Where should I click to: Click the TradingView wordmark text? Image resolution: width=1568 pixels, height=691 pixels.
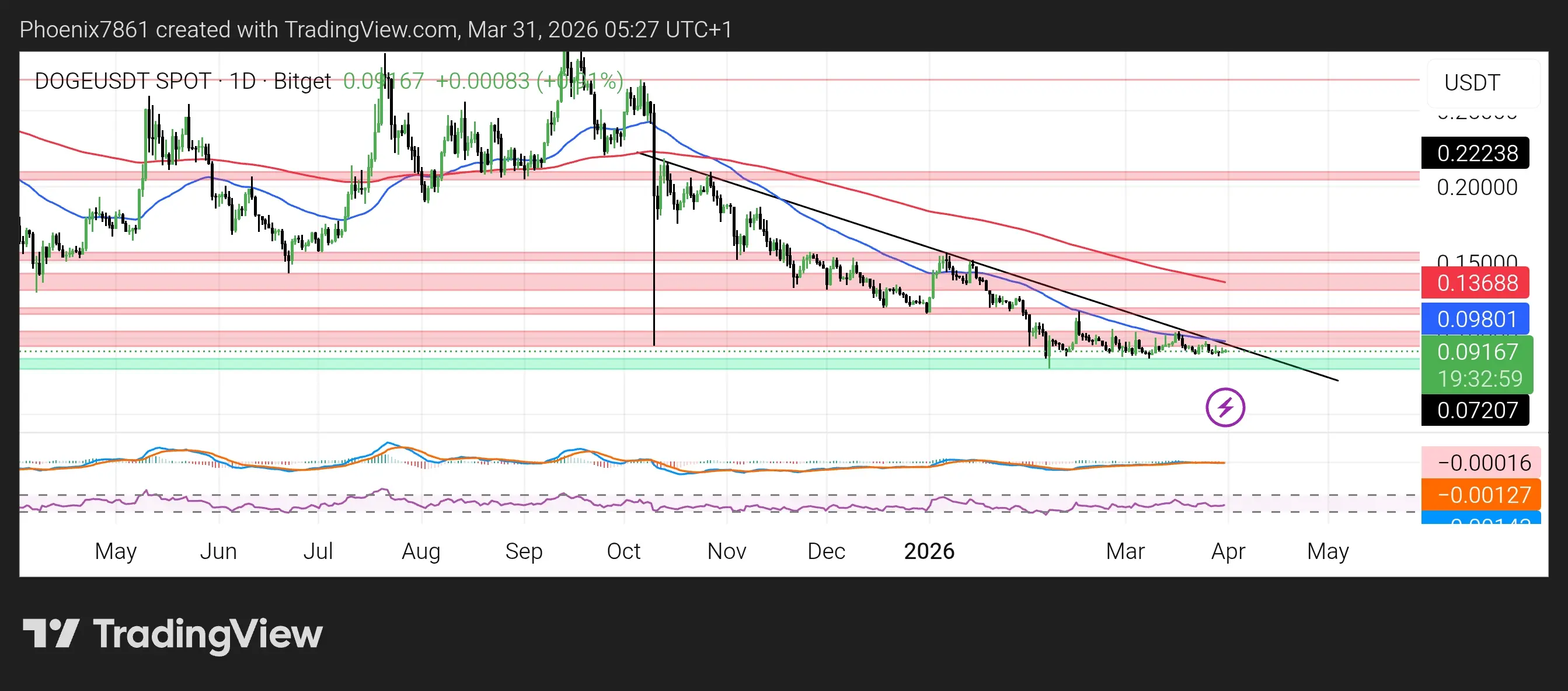click(x=208, y=634)
